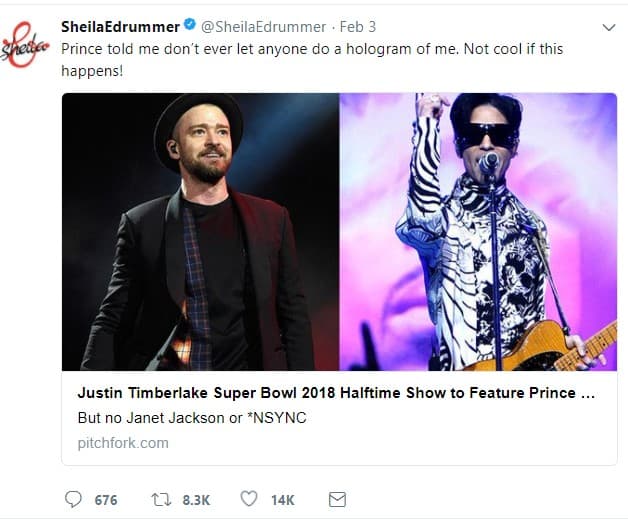Screen dimensions: 628x520
Task: Open the SheilaEdrummer display name profile
Action: pyautogui.click(x=120, y=26)
